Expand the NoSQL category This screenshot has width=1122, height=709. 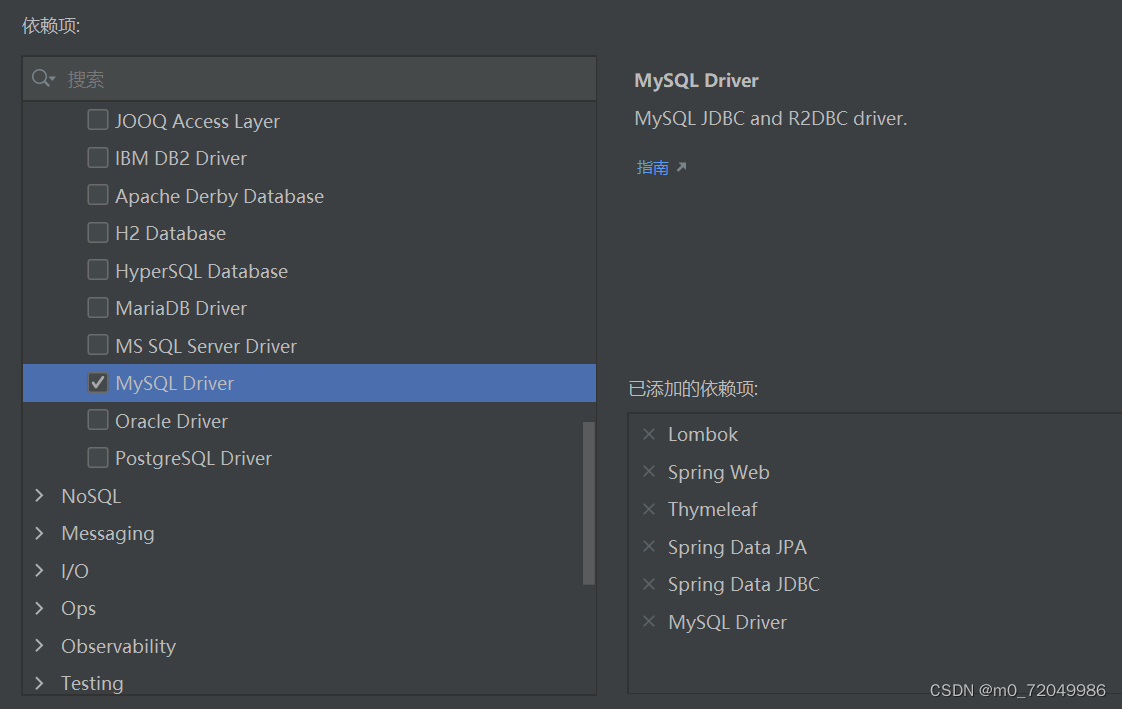[39, 495]
